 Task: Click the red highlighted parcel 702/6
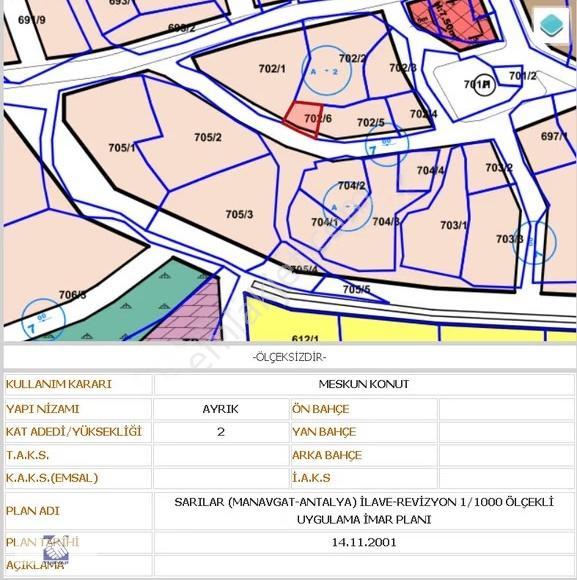(x=302, y=118)
